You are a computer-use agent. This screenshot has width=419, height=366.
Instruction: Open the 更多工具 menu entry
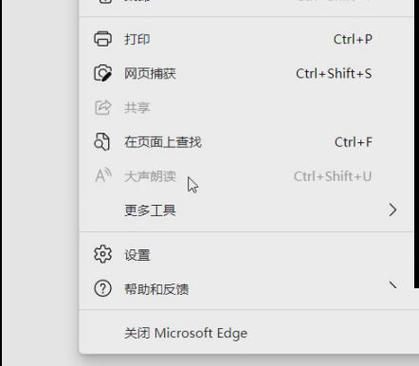[x=246, y=210]
